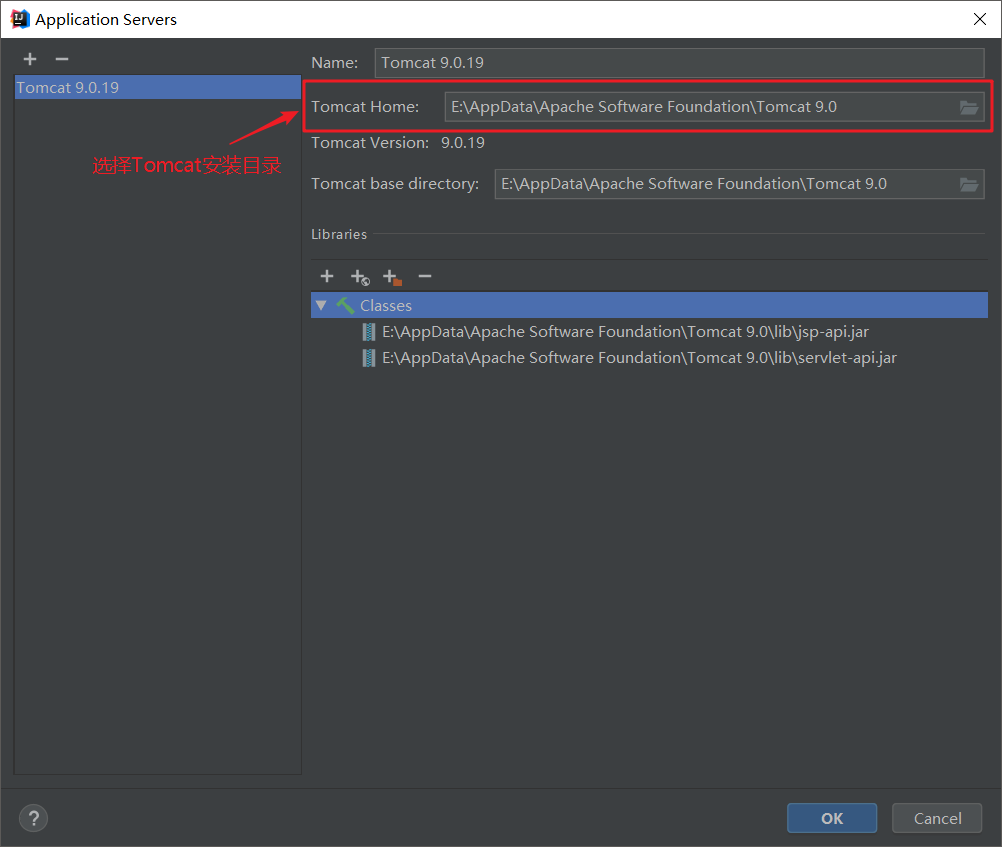1002x847 pixels.
Task: Collapse the Classes tree node
Action: coord(321,306)
